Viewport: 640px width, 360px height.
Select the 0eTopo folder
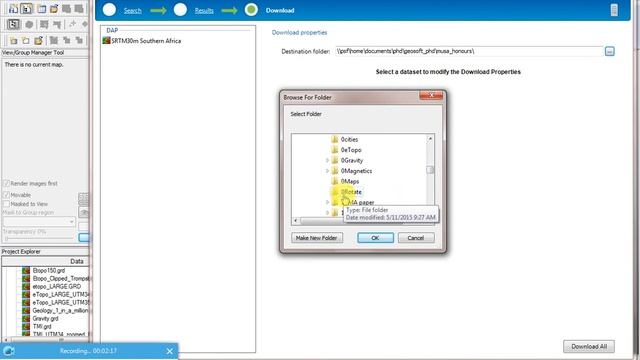[x=351, y=150]
